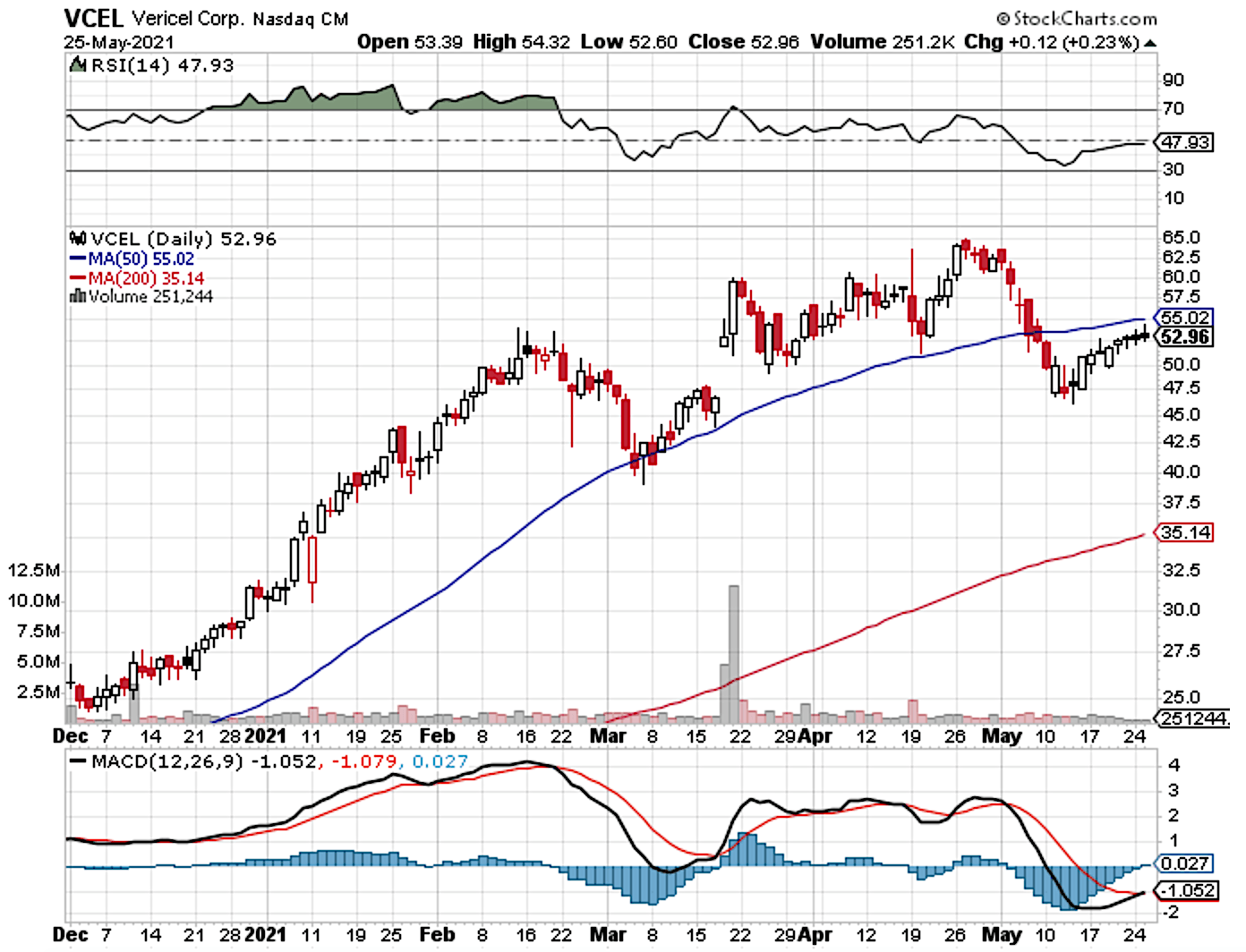Click the VCEL ticker symbol title
Screen dimensions: 1246x952
point(95,17)
